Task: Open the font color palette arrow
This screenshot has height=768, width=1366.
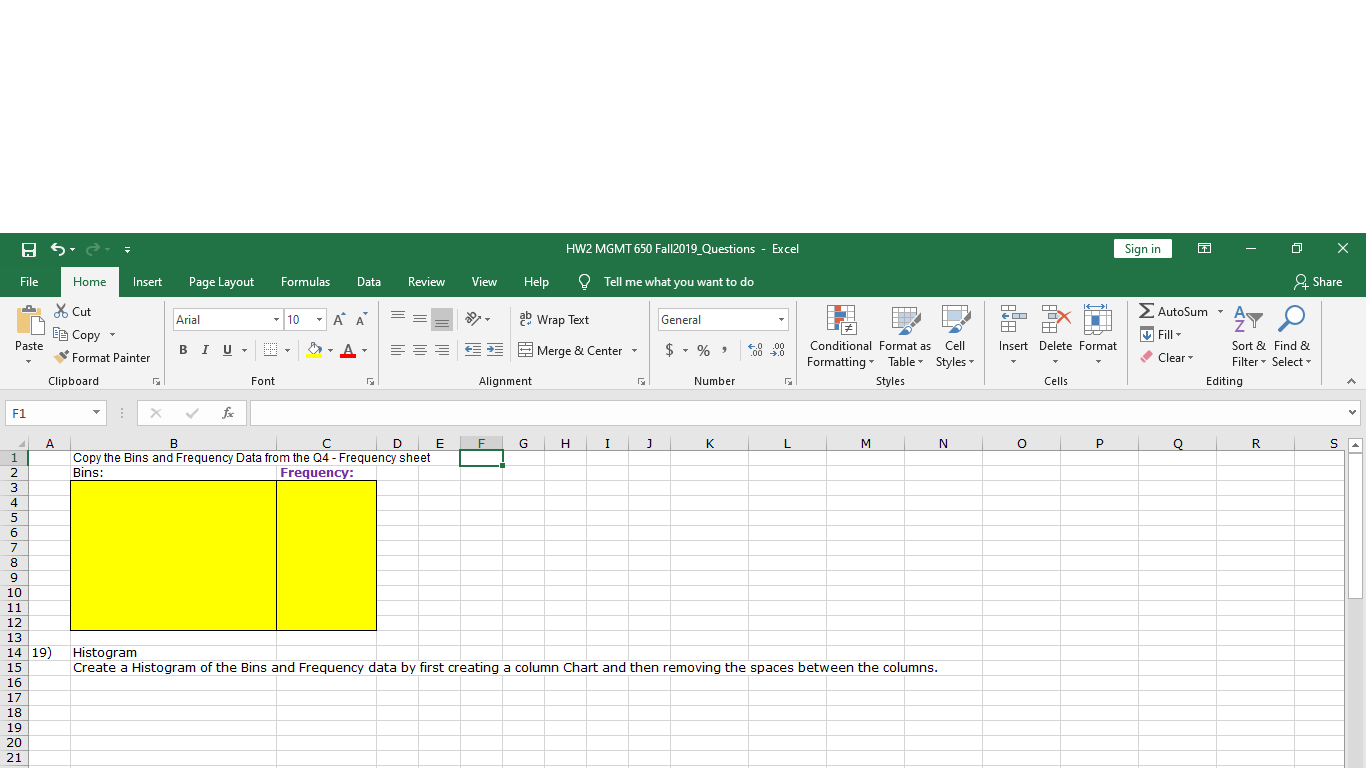Action: pos(364,350)
